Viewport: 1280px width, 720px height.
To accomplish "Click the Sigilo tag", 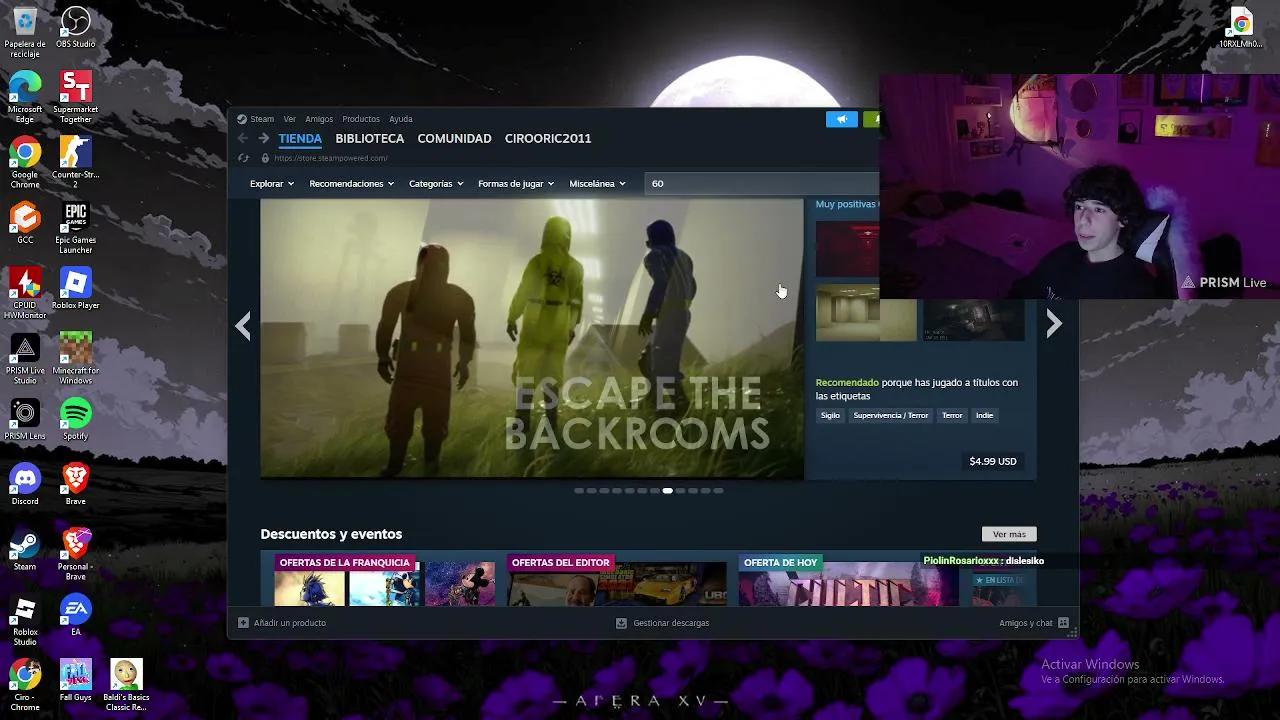I will click(830, 415).
